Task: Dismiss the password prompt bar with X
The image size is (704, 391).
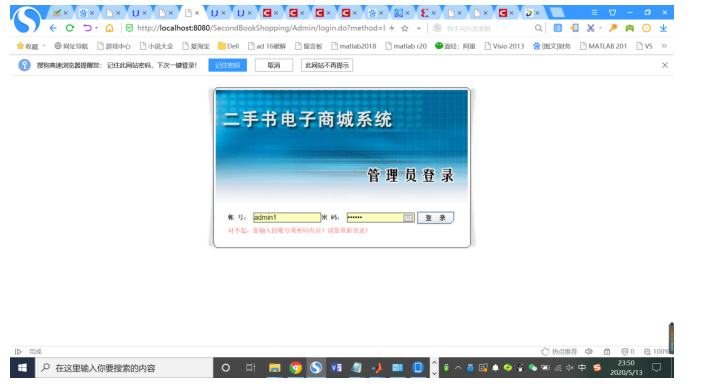Action: pos(665,65)
